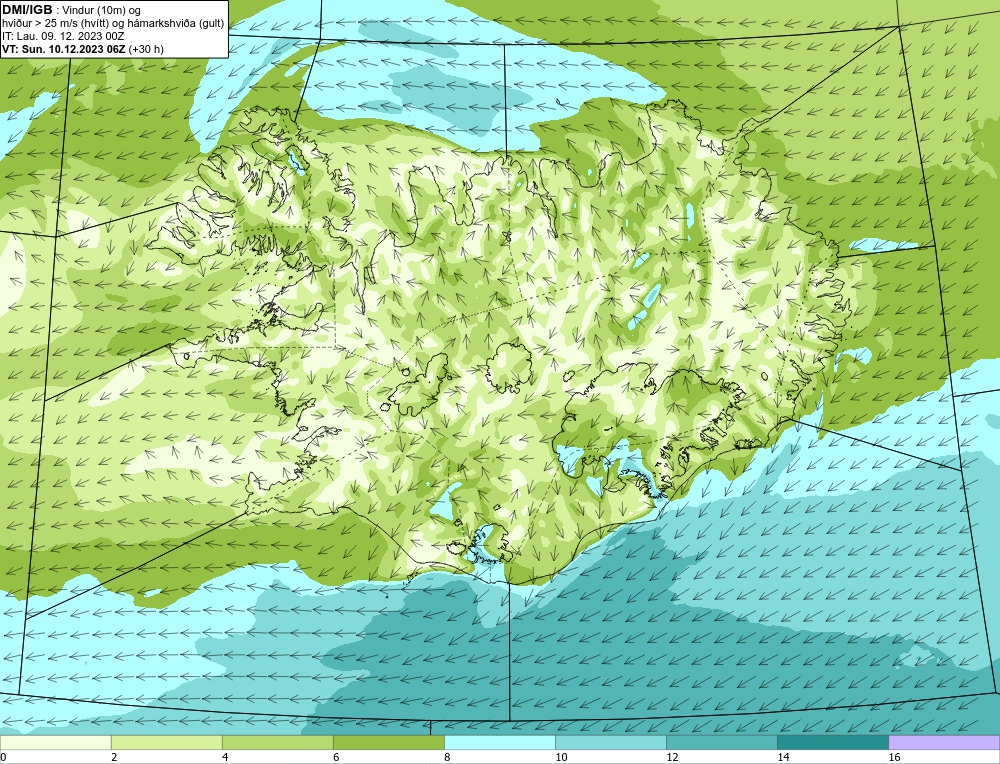
Task: Click the light cyan 8–10 m/s legend swatch
Action: tap(500, 742)
